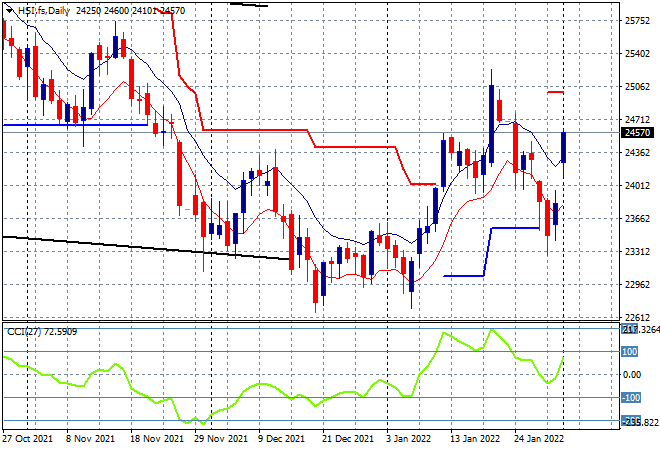
Task: Click the 24 Jan 2022 date label
Action: coord(539,439)
